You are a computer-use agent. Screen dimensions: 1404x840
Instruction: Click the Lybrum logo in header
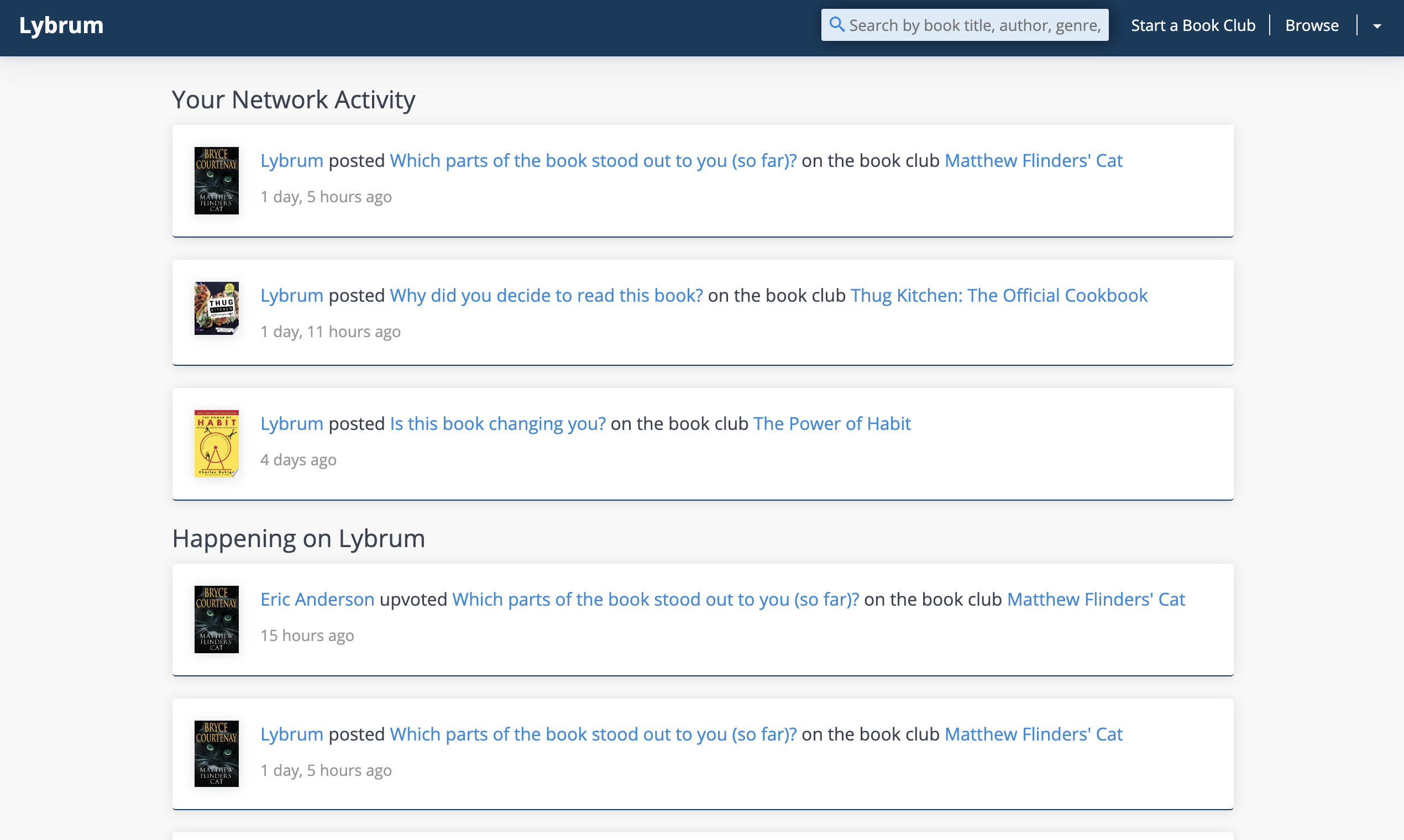click(x=61, y=25)
